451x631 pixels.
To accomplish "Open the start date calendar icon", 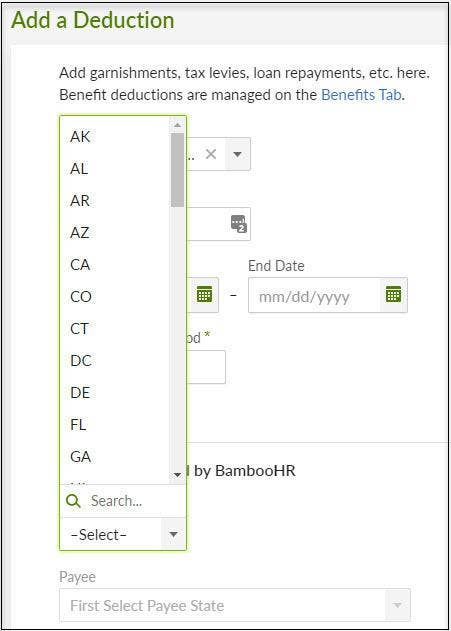I will click(204, 295).
